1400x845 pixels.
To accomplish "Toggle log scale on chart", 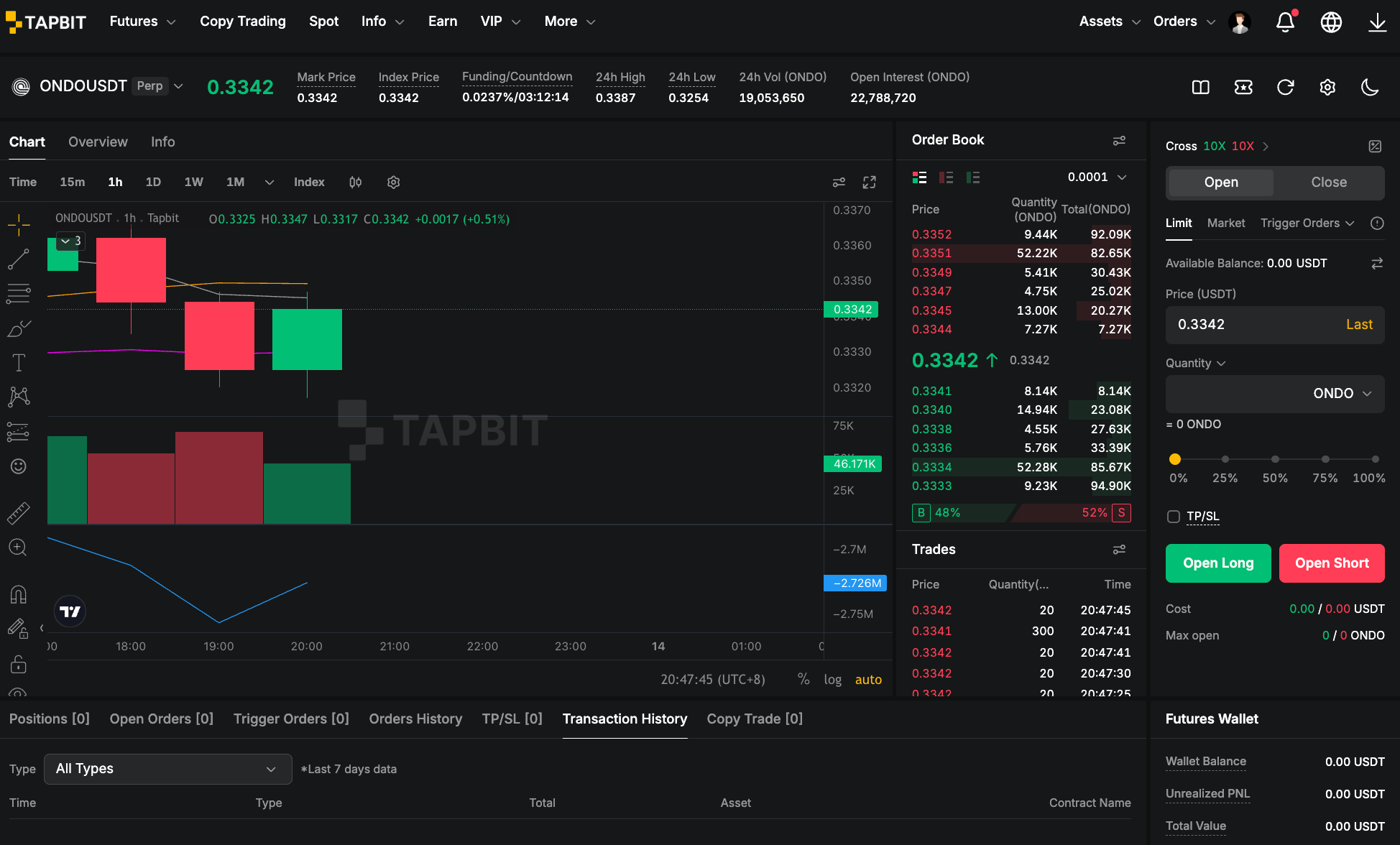I will (833, 680).
